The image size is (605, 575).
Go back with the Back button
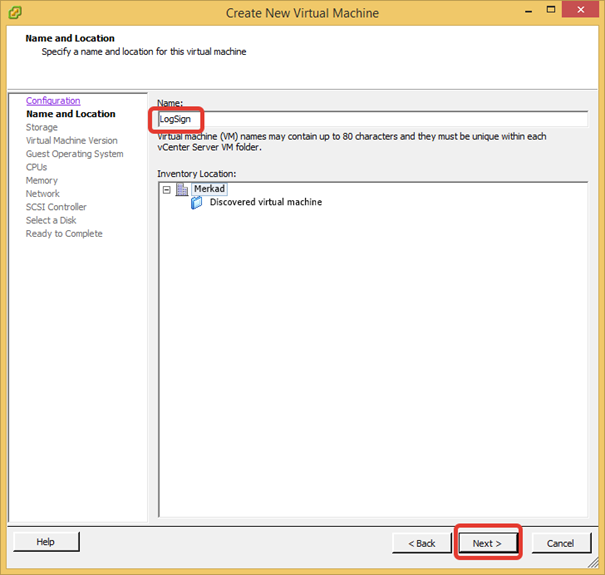[x=420, y=543]
